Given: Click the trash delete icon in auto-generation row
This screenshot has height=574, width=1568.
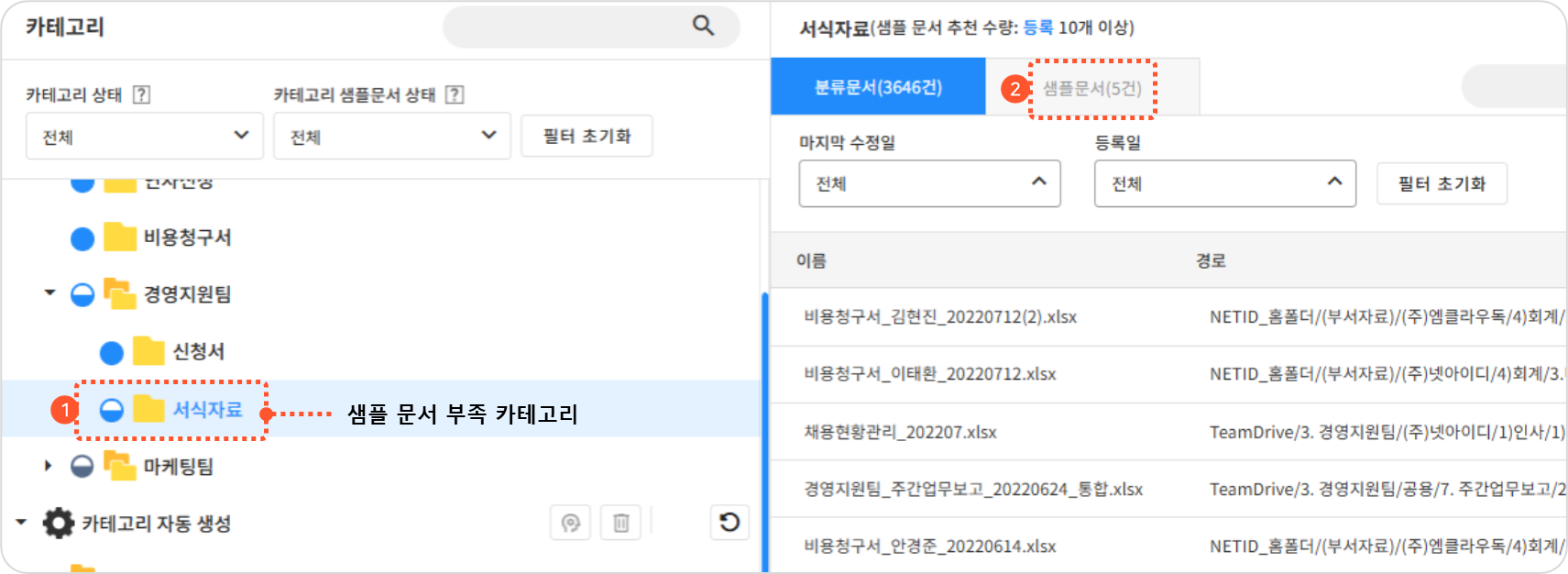Looking at the screenshot, I should pos(620,523).
